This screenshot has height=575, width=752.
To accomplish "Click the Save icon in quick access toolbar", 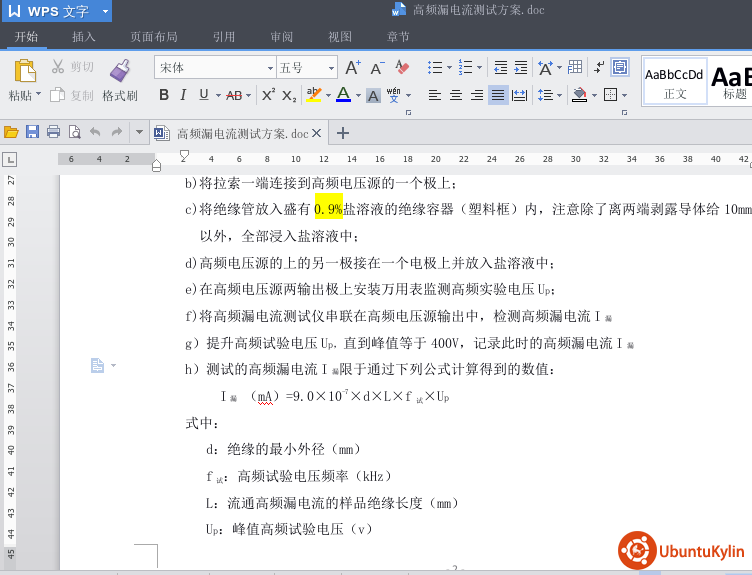I will 32,132.
